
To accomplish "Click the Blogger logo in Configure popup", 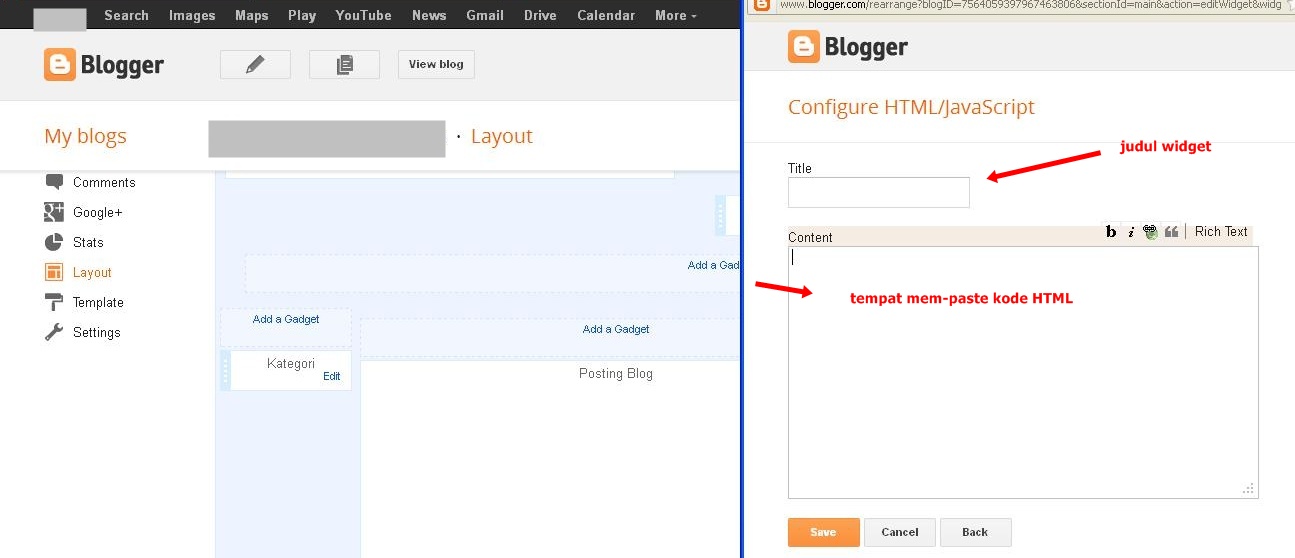I will 848,47.
